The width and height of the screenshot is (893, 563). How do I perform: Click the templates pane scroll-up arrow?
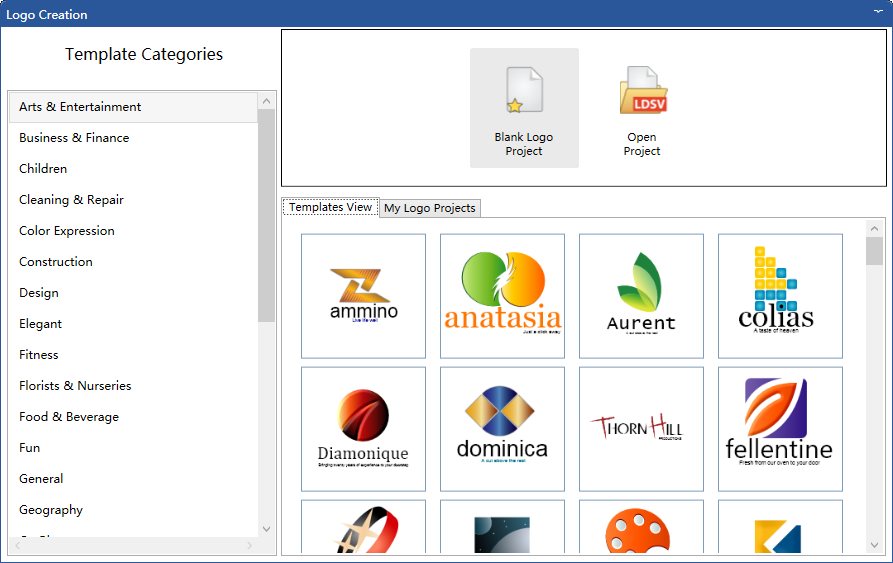[875, 229]
